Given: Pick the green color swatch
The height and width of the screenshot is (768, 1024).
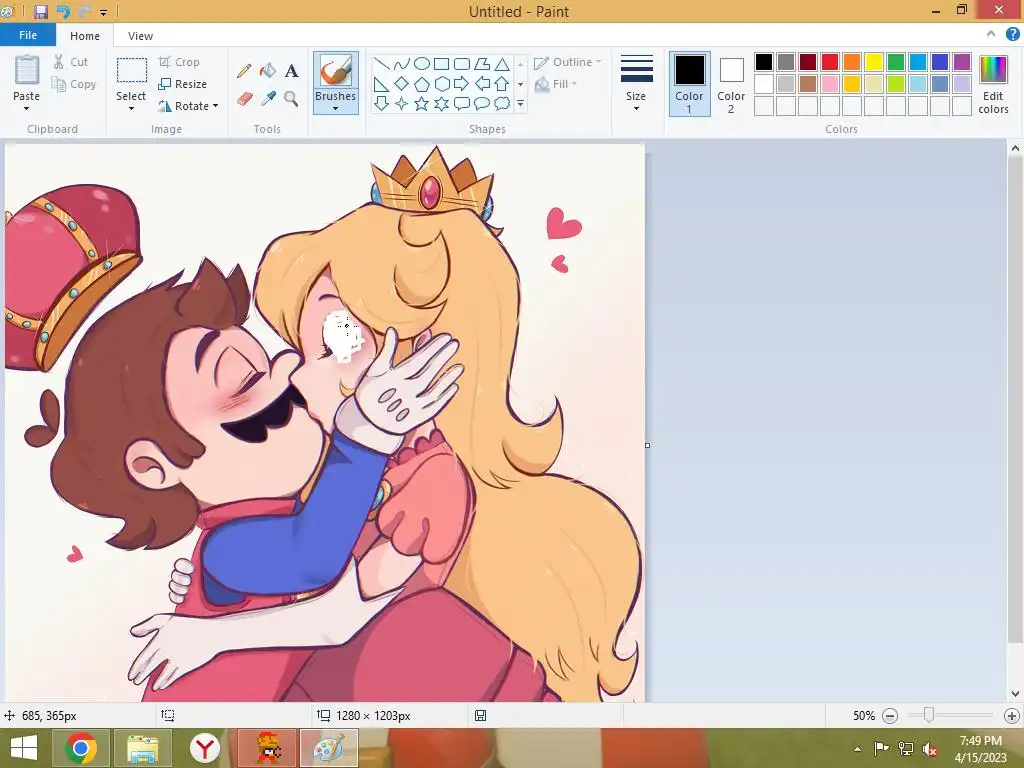Looking at the screenshot, I should click(896, 62).
